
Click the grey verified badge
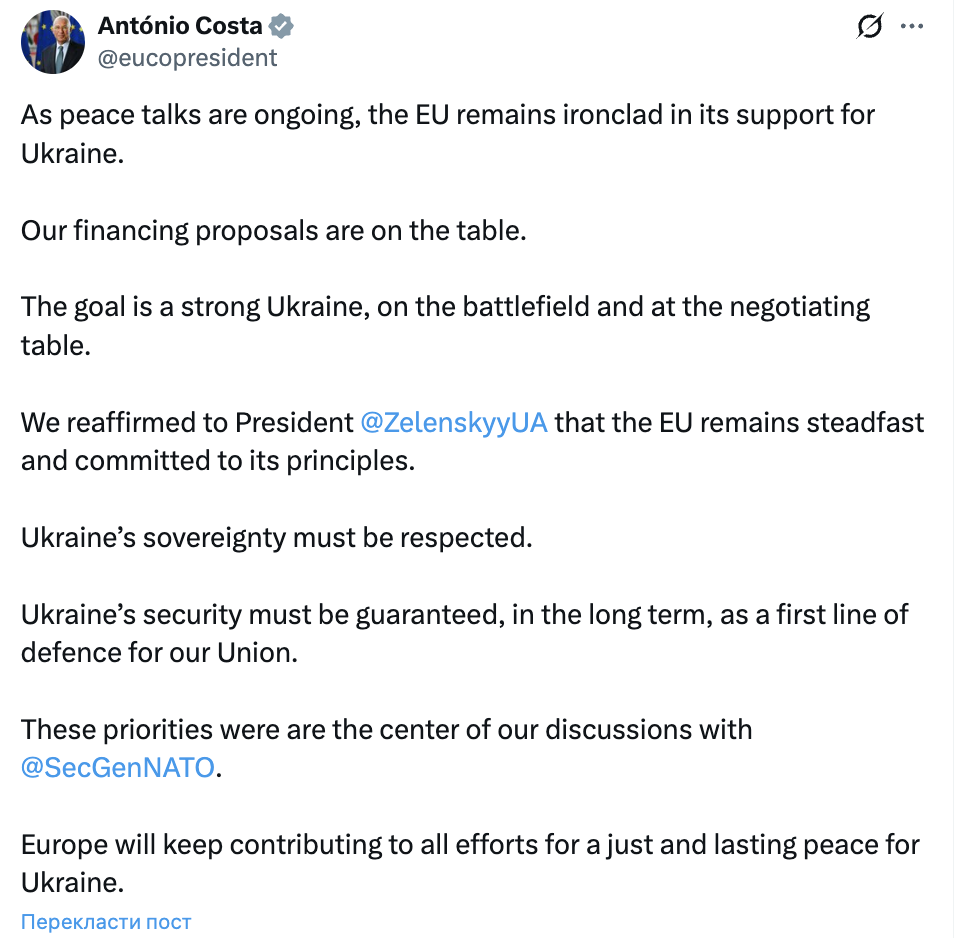tap(282, 27)
